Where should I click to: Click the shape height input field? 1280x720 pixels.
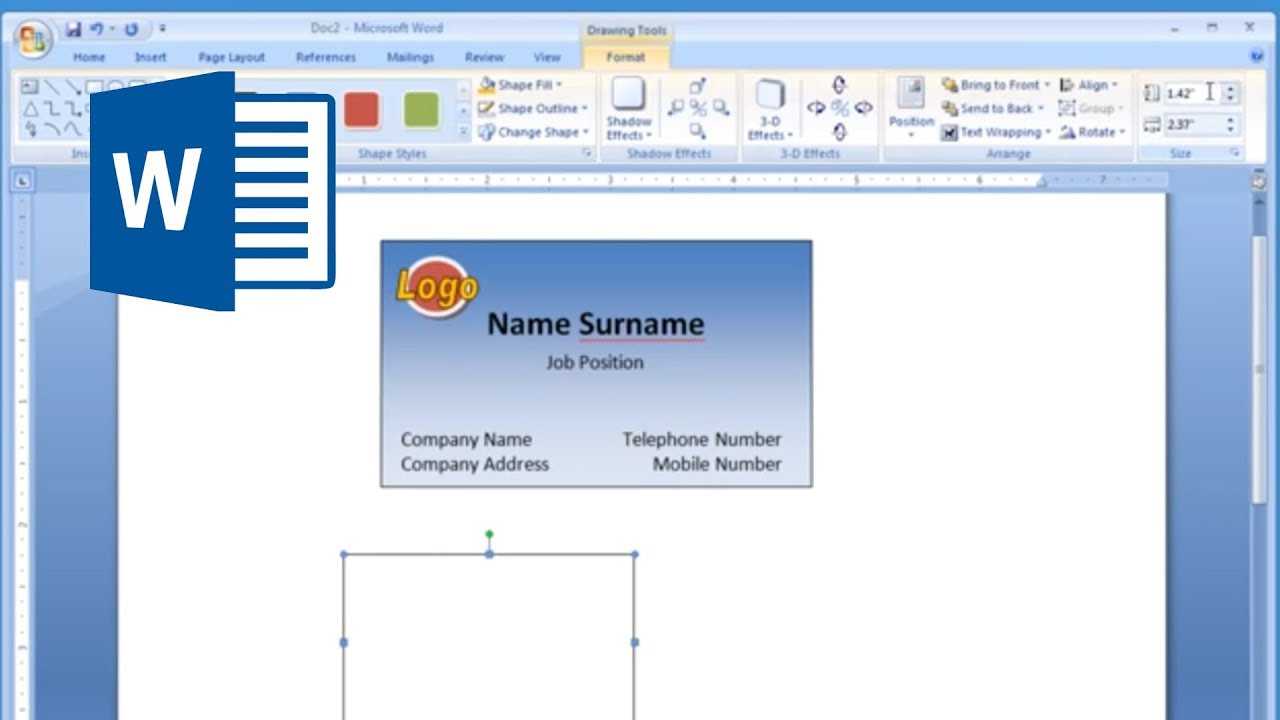(x=1192, y=93)
